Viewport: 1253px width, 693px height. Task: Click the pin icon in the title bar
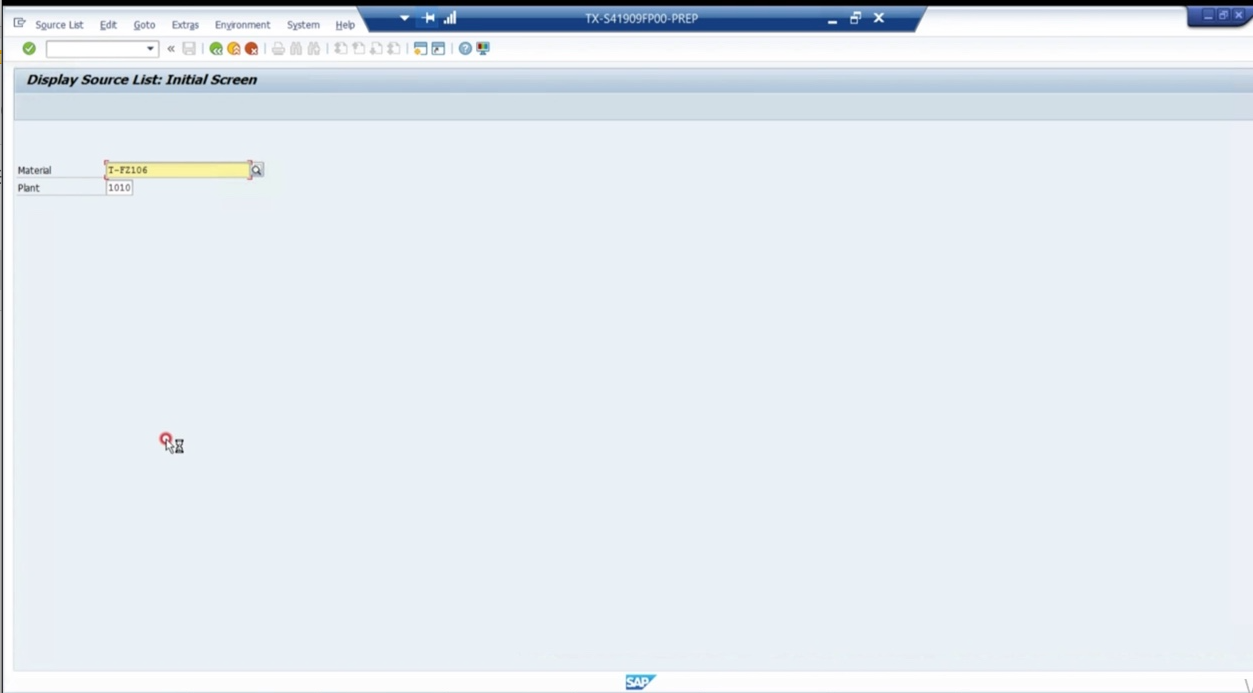(x=429, y=18)
